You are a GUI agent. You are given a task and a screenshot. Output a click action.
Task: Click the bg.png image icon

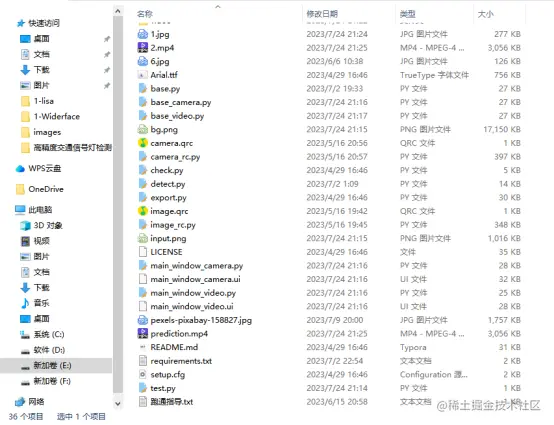point(142,129)
